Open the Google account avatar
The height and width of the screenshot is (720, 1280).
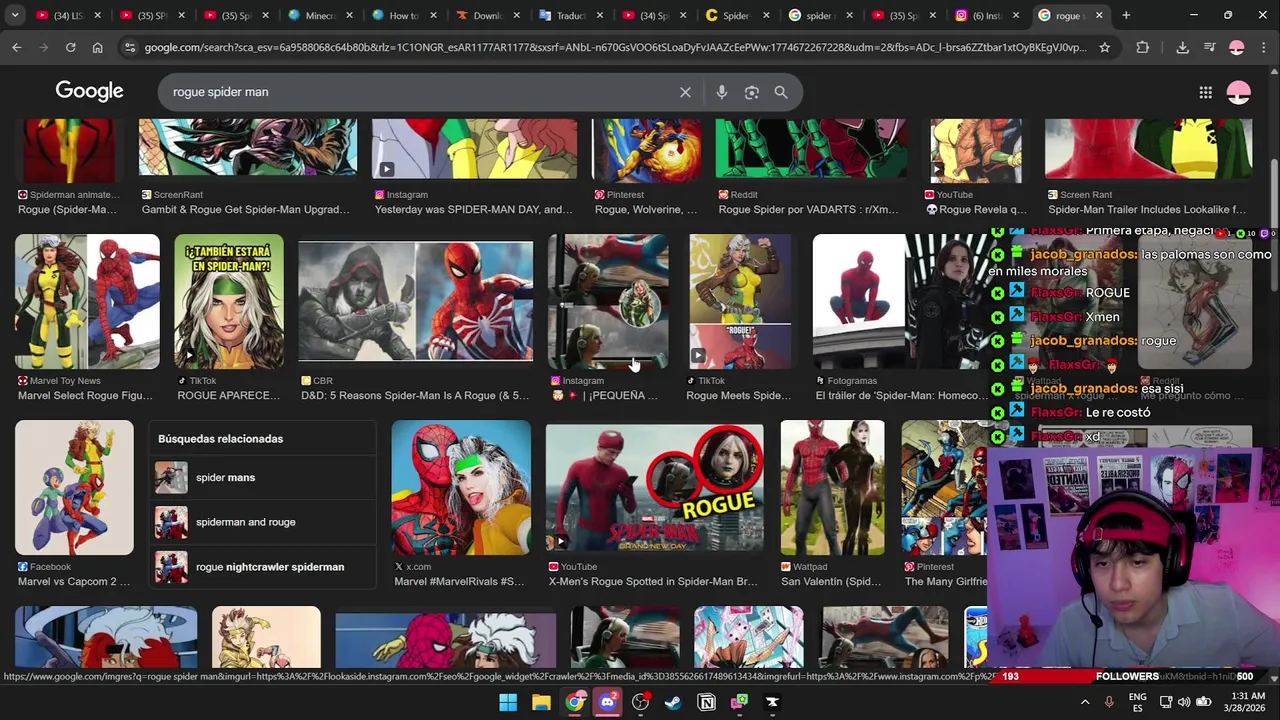1239,92
